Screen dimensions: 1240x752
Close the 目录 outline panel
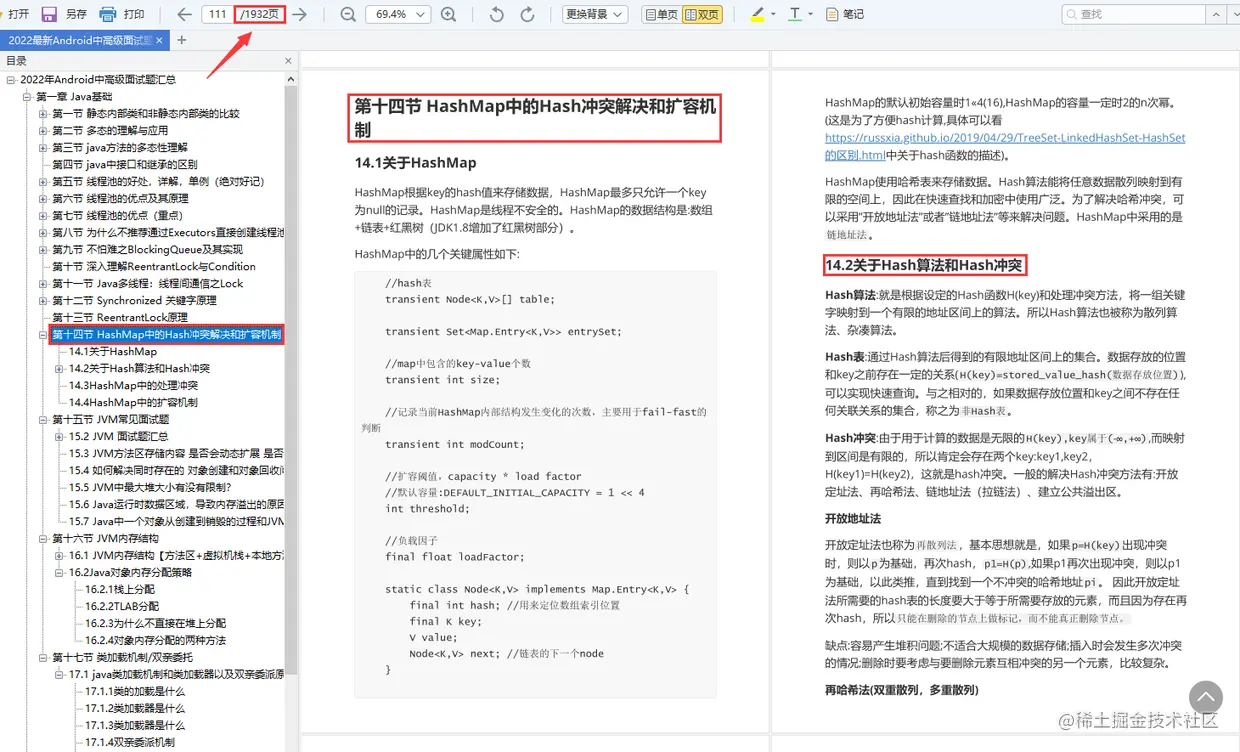(288, 61)
